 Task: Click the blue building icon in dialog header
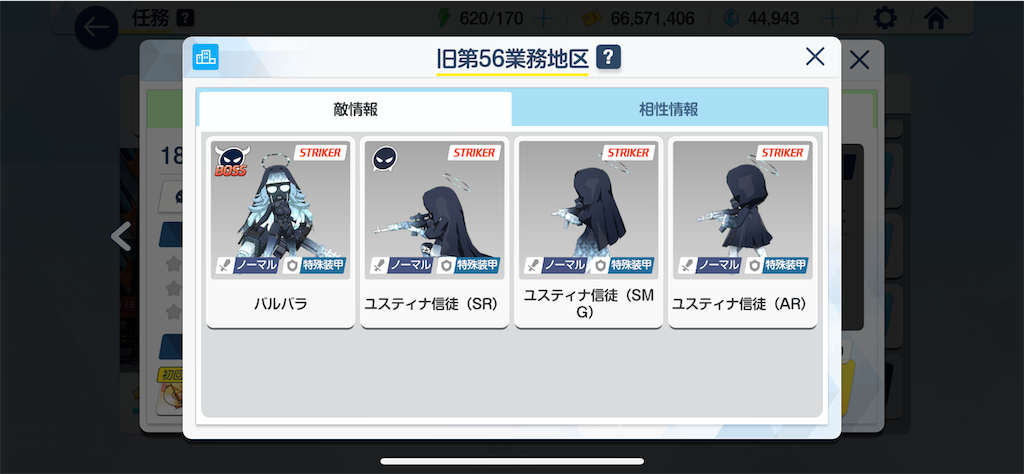(x=206, y=57)
